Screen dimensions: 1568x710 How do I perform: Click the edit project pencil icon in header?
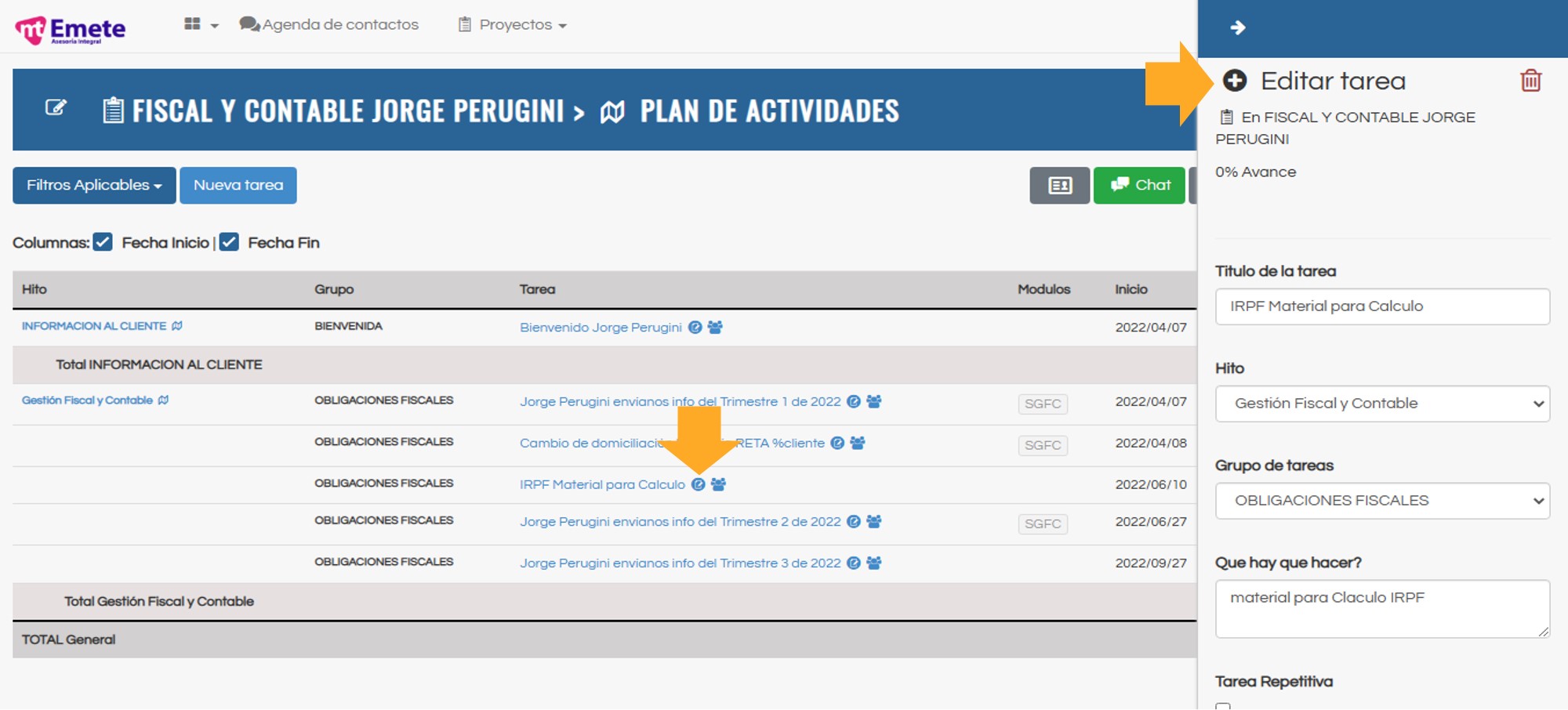56,107
